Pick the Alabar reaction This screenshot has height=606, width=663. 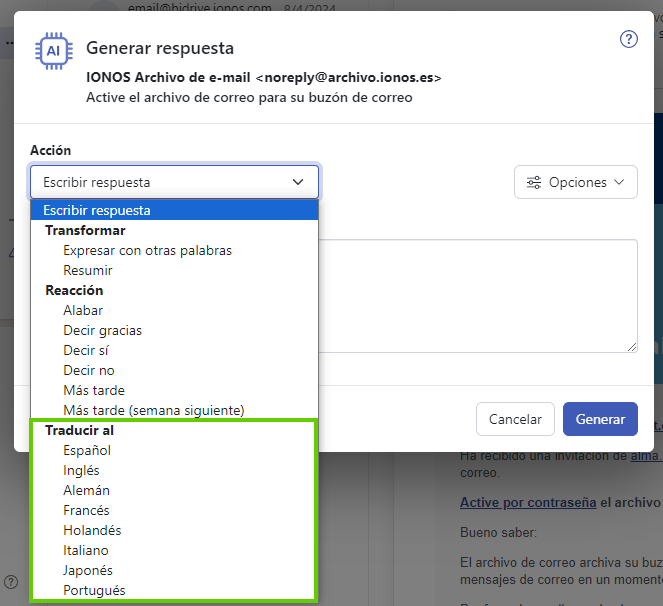point(174,310)
